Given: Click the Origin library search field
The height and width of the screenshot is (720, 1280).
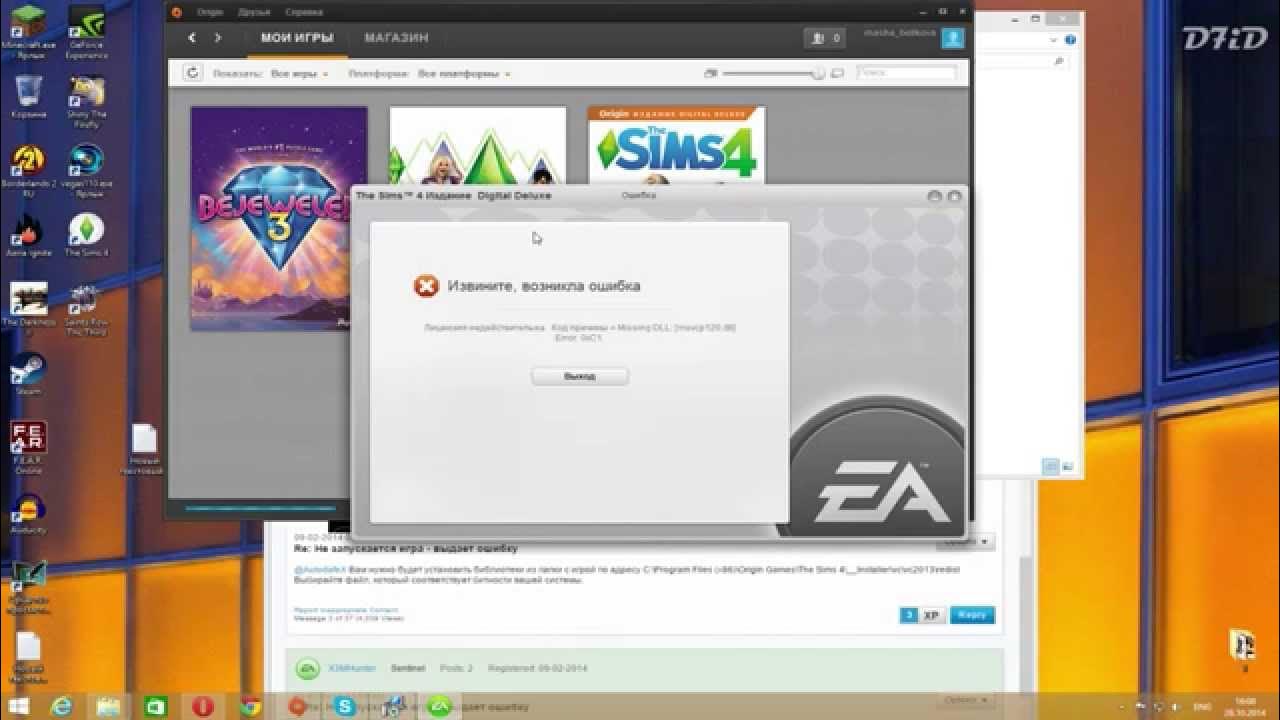Looking at the screenshot, I should [906, 73].
